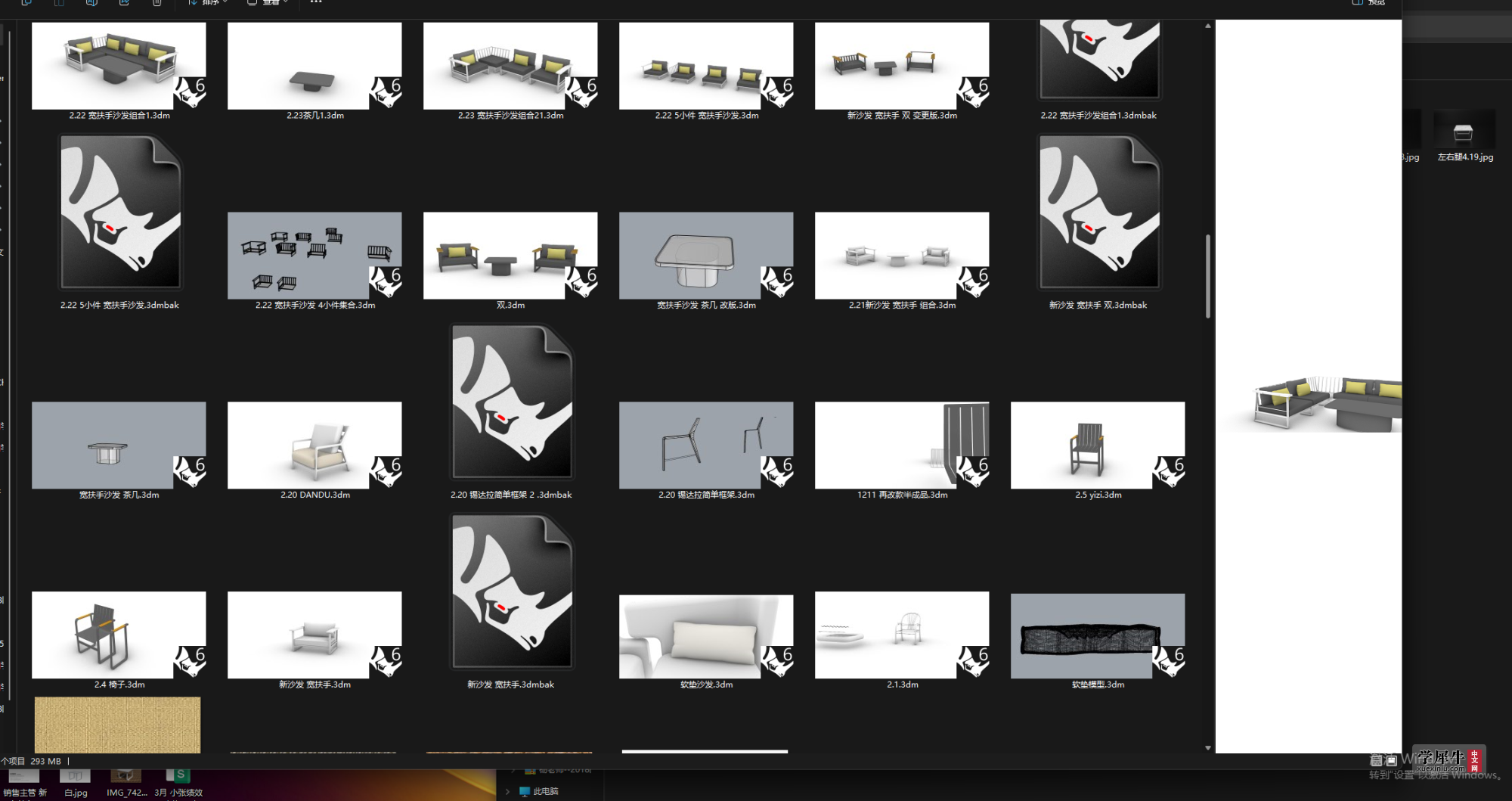Select the 双.3dm sofa thumbnail
The height and width of the screenshot is (801, 1512).
click(x=510, y=256)
